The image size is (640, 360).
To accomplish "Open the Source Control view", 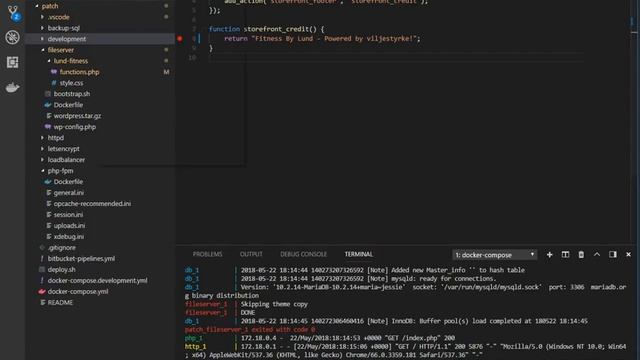I will (x=13, y=13).
